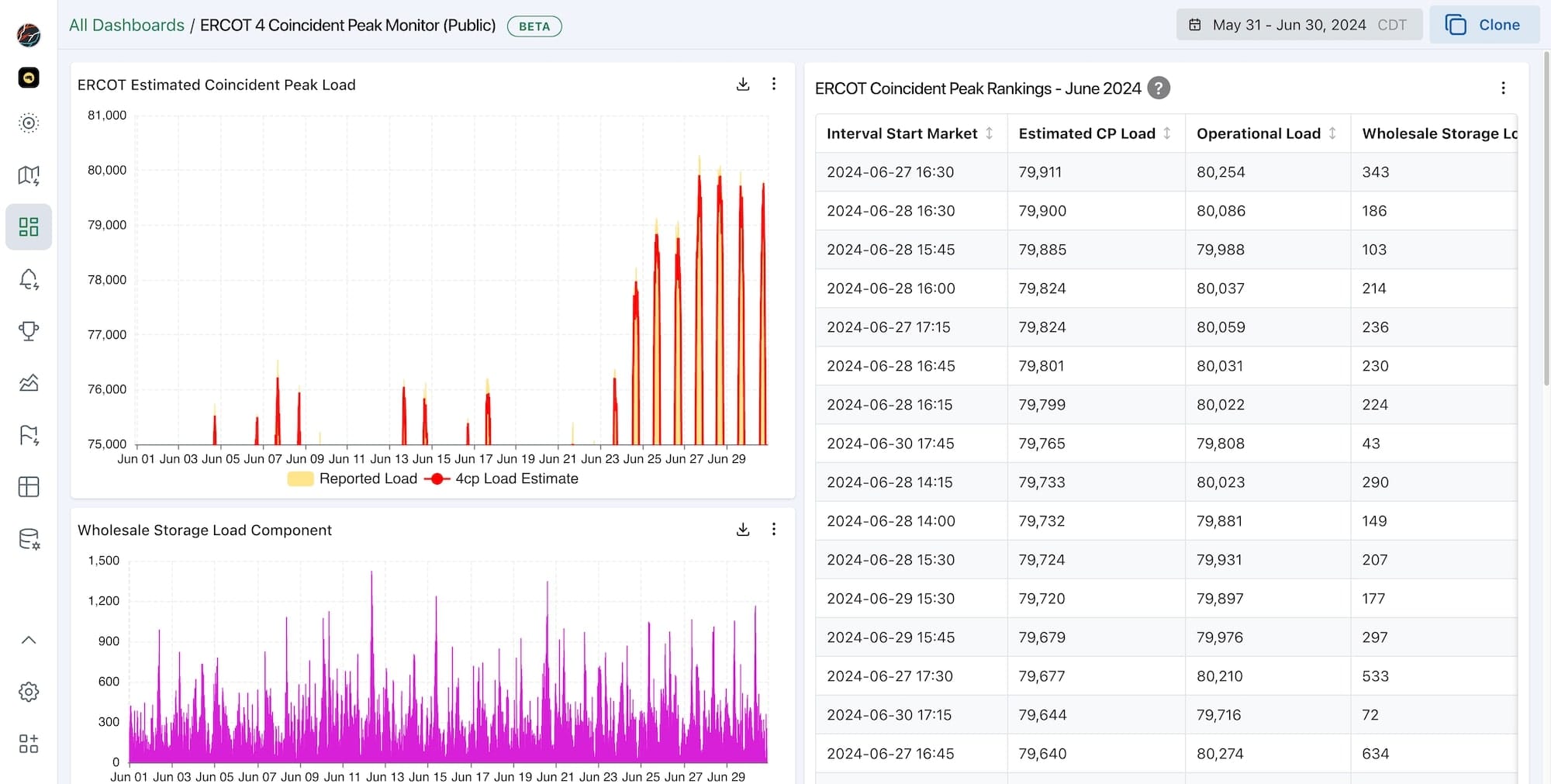Go to the All Dashboards link
The height and width of the screenshot is (784, 1551).
click(x=126, y=25)
